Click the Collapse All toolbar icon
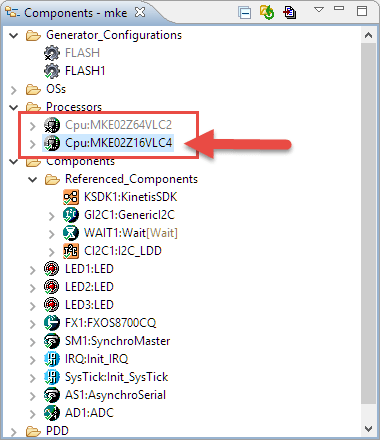380x440 pixels. point(245,13)
